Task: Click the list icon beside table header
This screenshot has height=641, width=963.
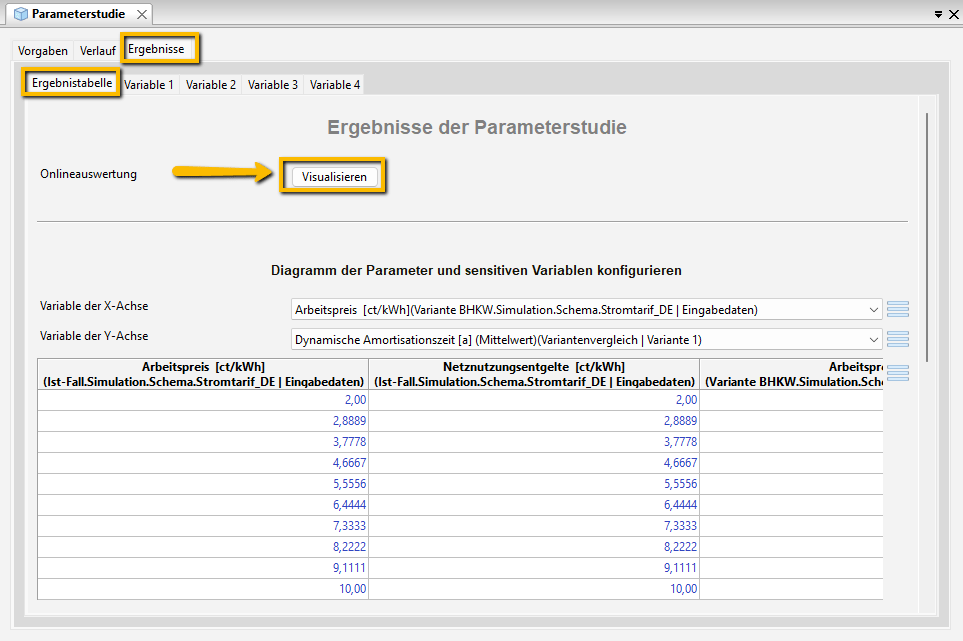Action: tap(897, 373)
